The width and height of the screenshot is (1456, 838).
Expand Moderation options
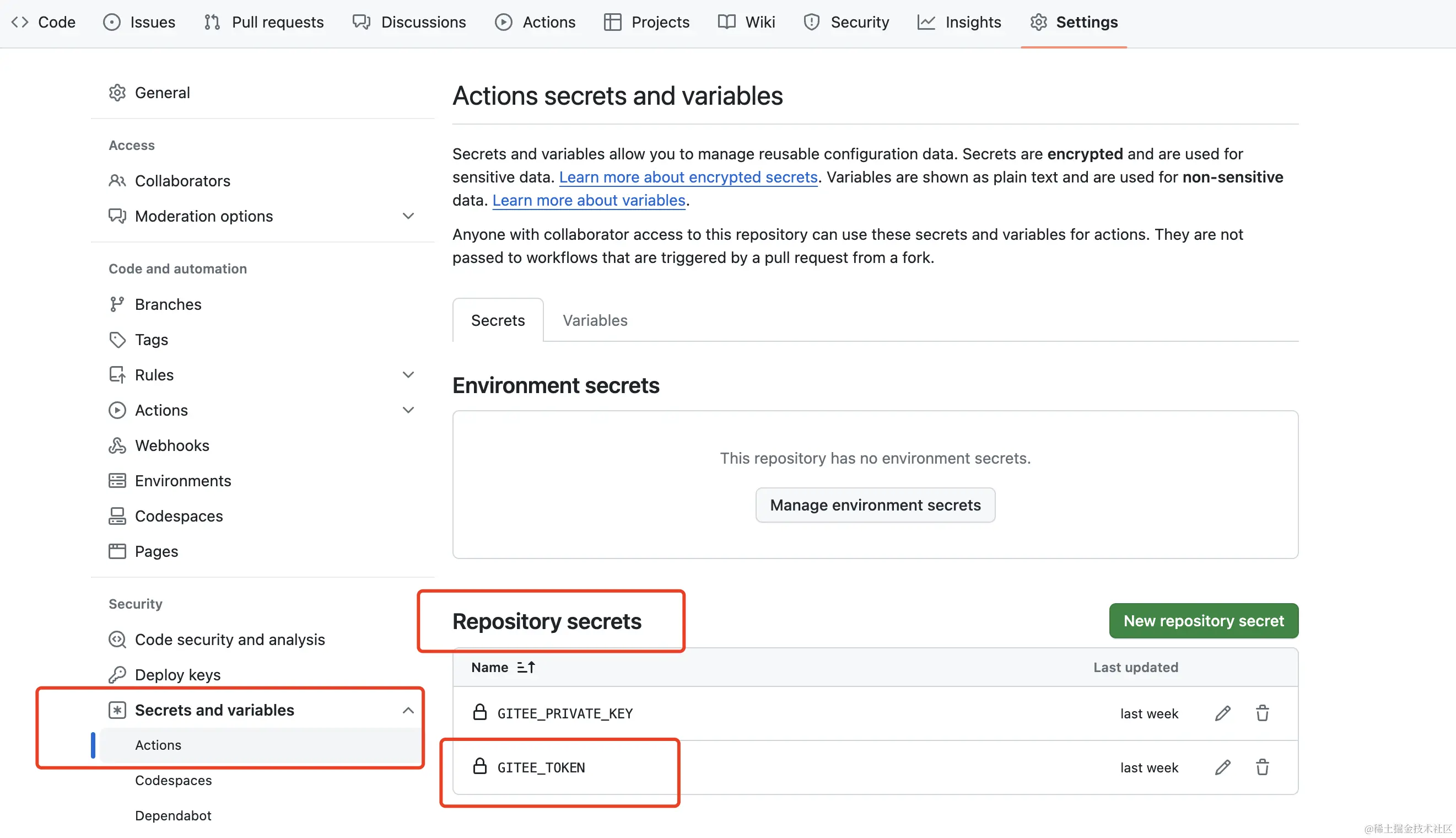pyautogui.click(x=408, y=216)
